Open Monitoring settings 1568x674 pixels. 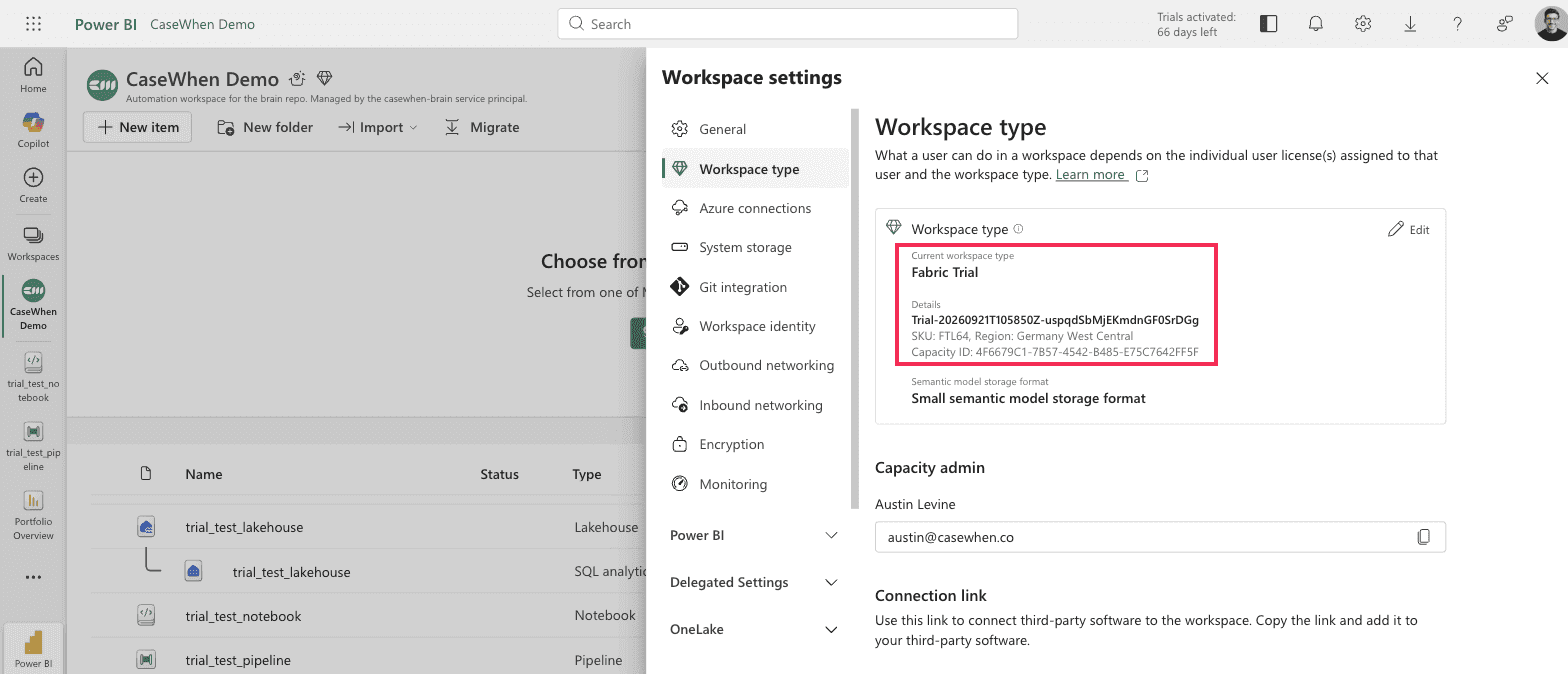point(755,484)
